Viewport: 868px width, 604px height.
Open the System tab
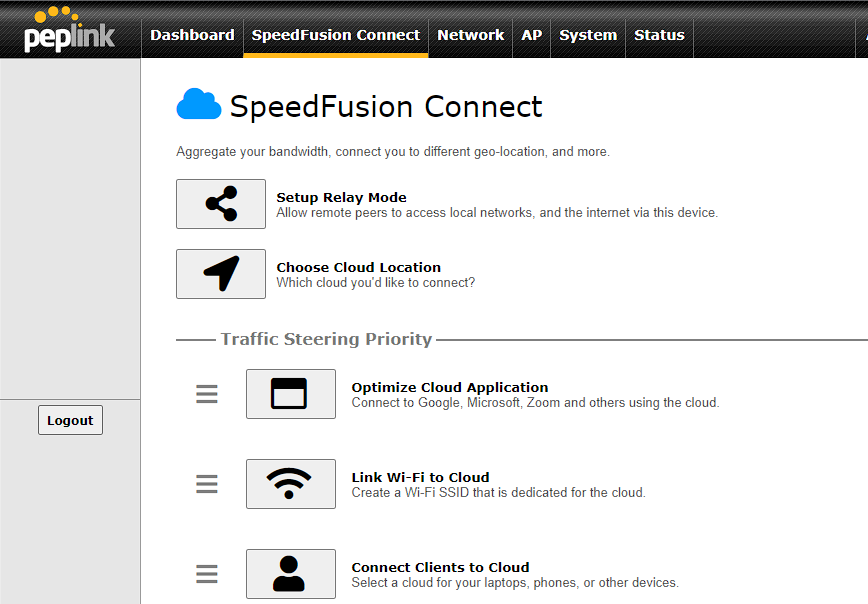588,35
